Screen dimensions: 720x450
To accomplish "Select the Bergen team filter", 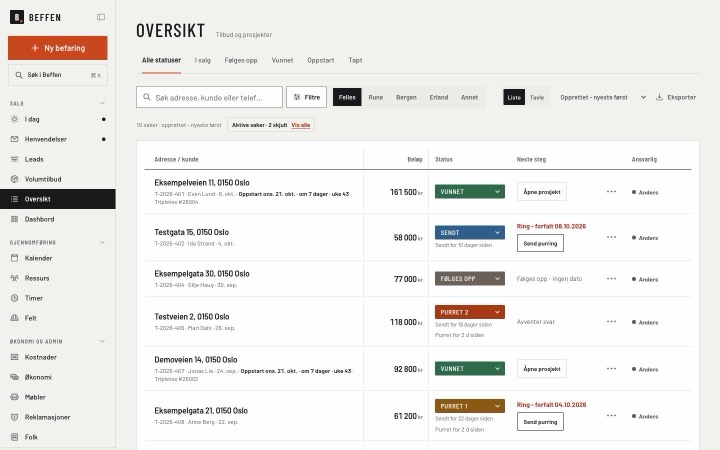I will 406,97.
